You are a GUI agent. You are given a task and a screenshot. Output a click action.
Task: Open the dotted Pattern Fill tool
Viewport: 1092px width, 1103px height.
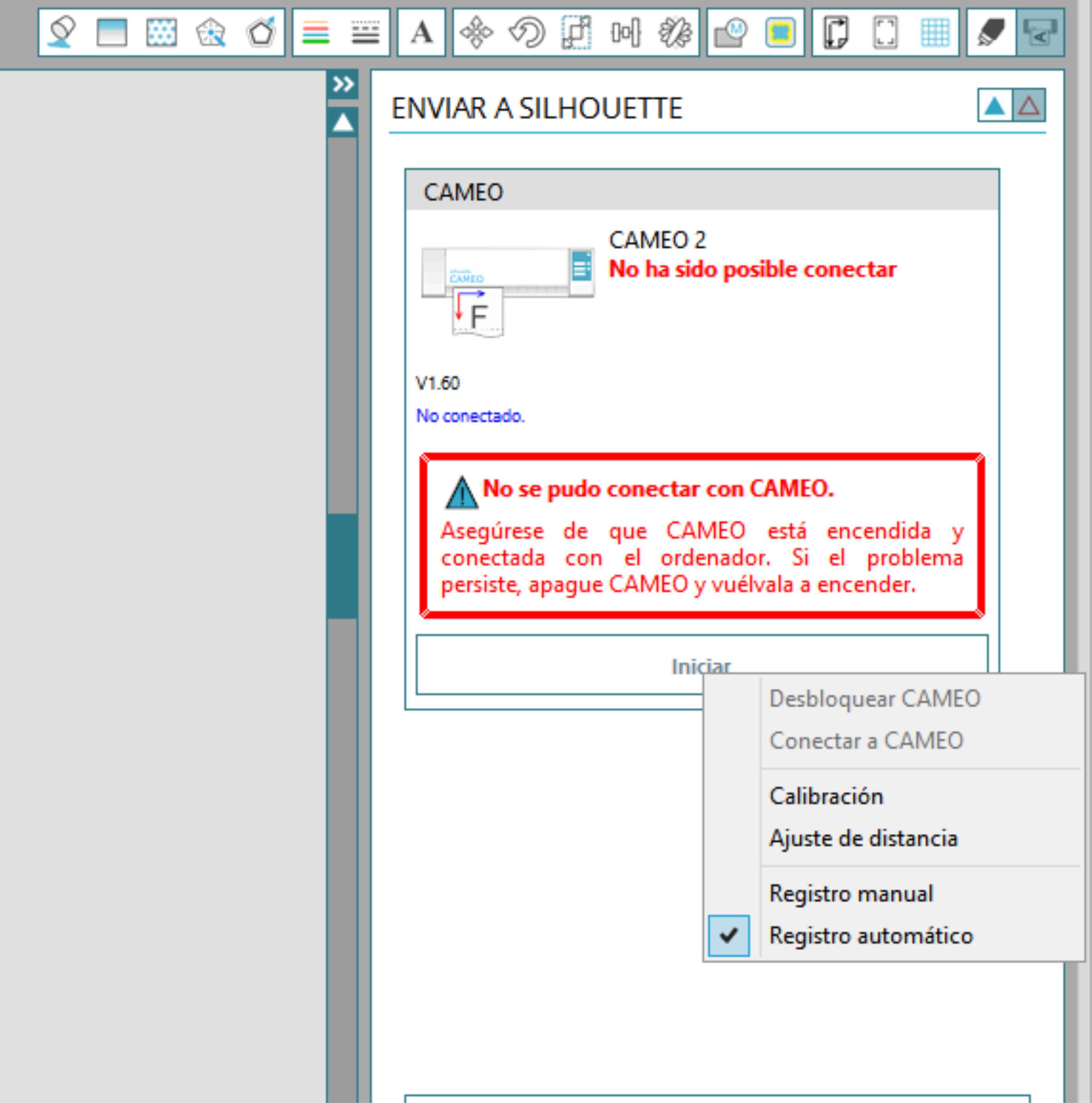(x=161, y=32)
